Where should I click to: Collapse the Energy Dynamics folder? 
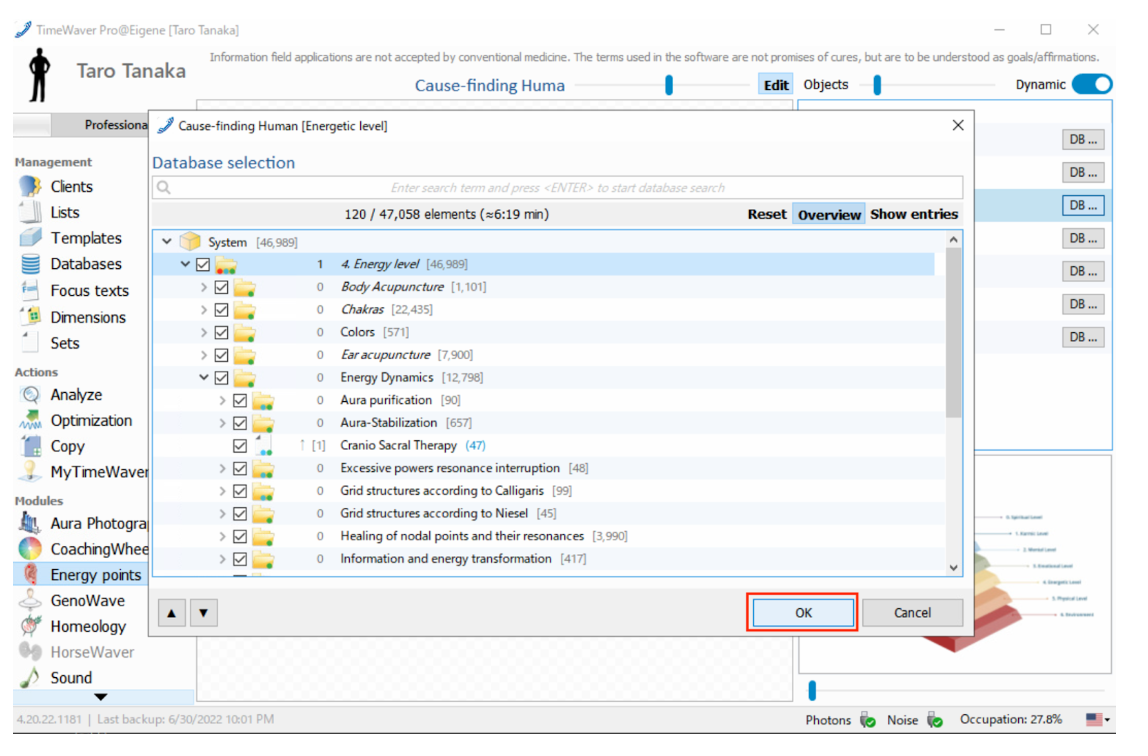pos(204,378)
